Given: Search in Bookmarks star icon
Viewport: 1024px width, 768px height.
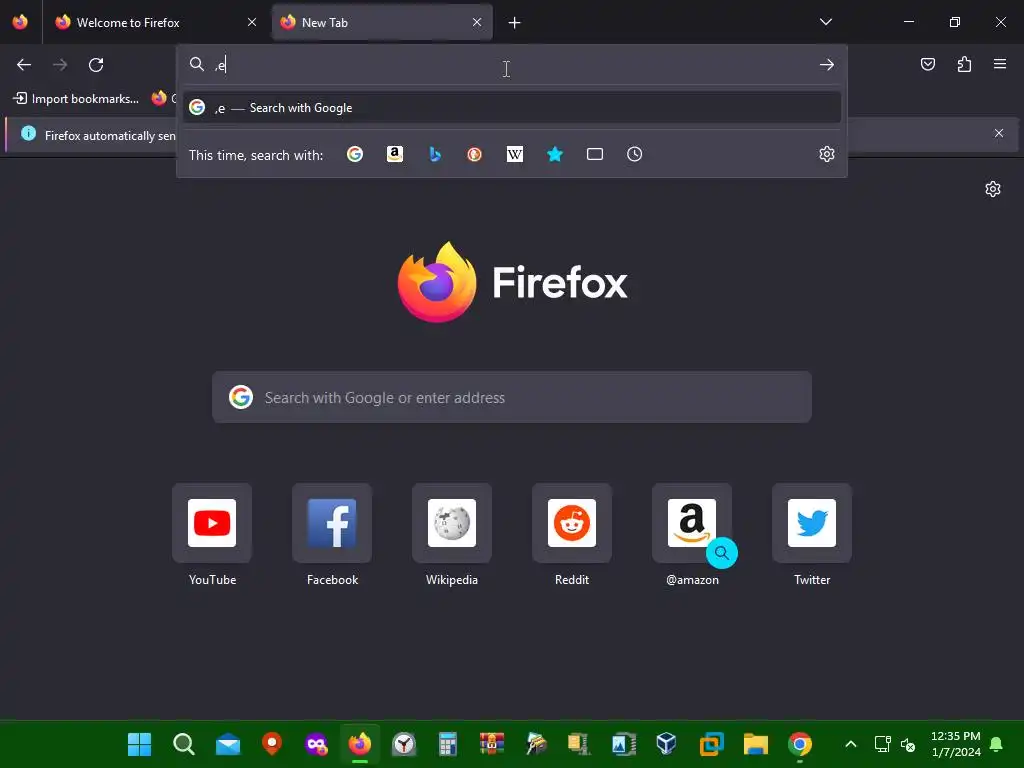Looking at the screenshot, I should point(554,154).
